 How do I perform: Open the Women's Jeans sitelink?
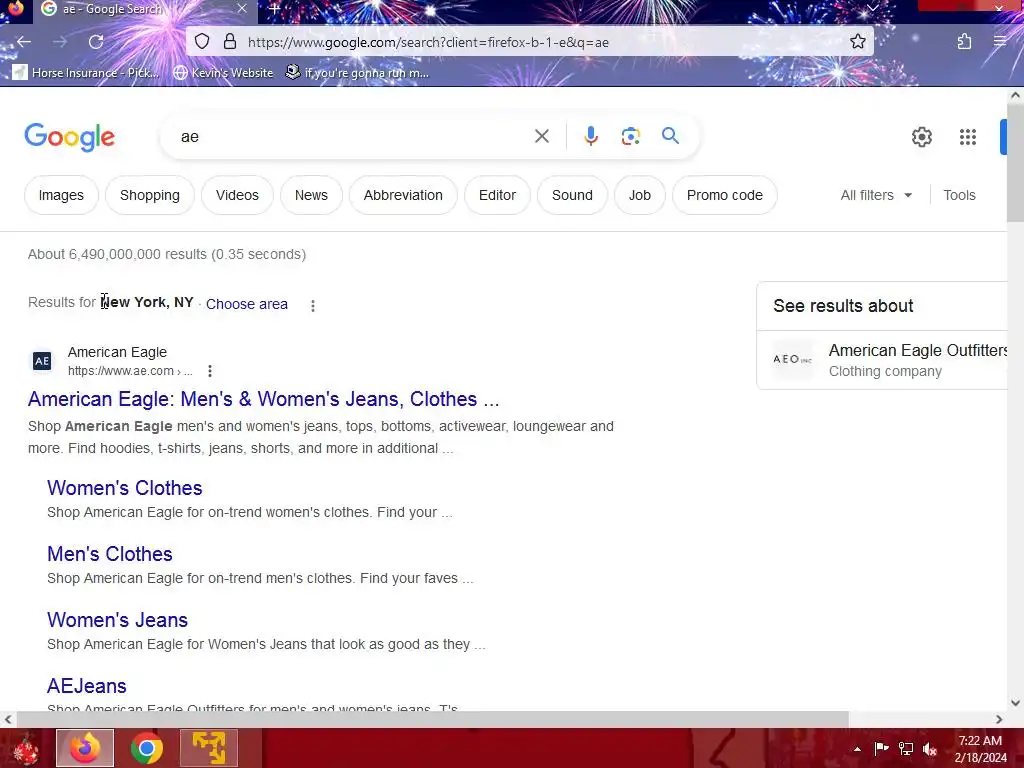pos(118,620)
